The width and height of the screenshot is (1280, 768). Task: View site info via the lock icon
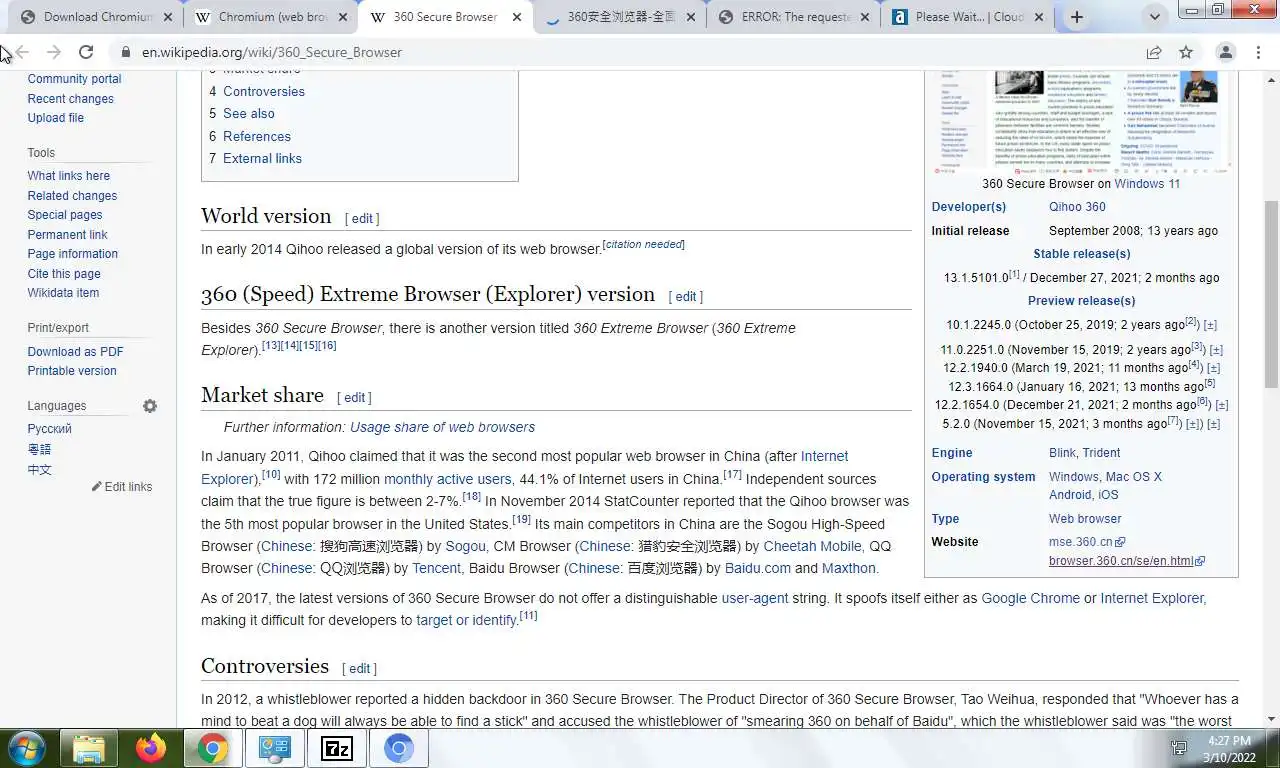coord(126,52)
